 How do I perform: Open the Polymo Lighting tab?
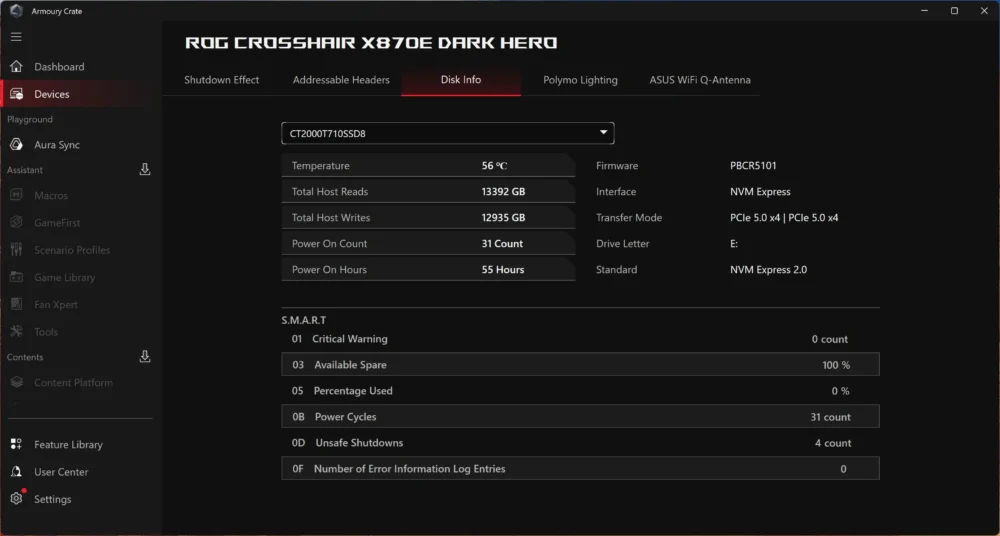[580, 80]
